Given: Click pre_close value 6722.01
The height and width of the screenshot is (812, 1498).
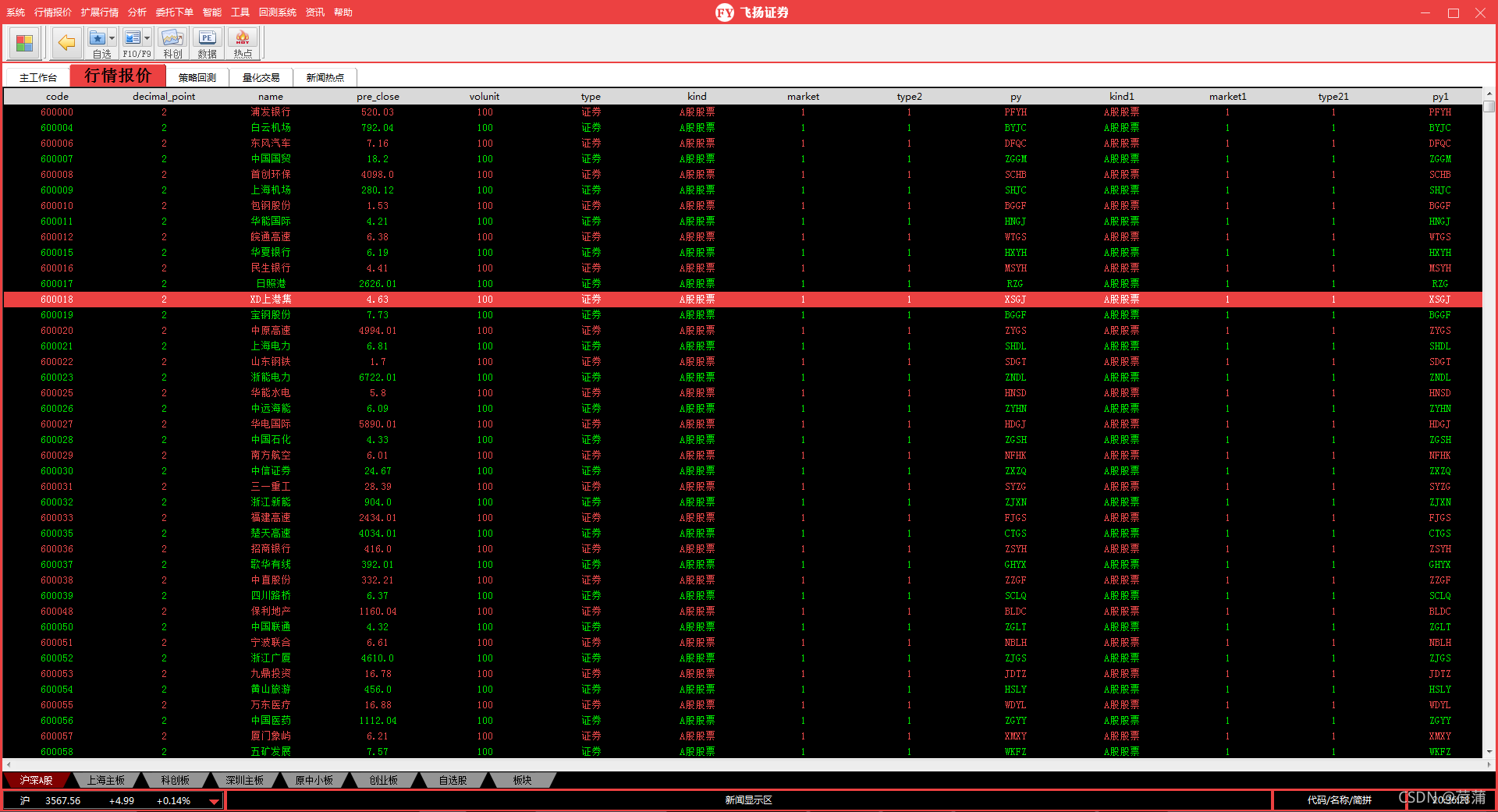Looking at the screenshot, I should (378, 378).
